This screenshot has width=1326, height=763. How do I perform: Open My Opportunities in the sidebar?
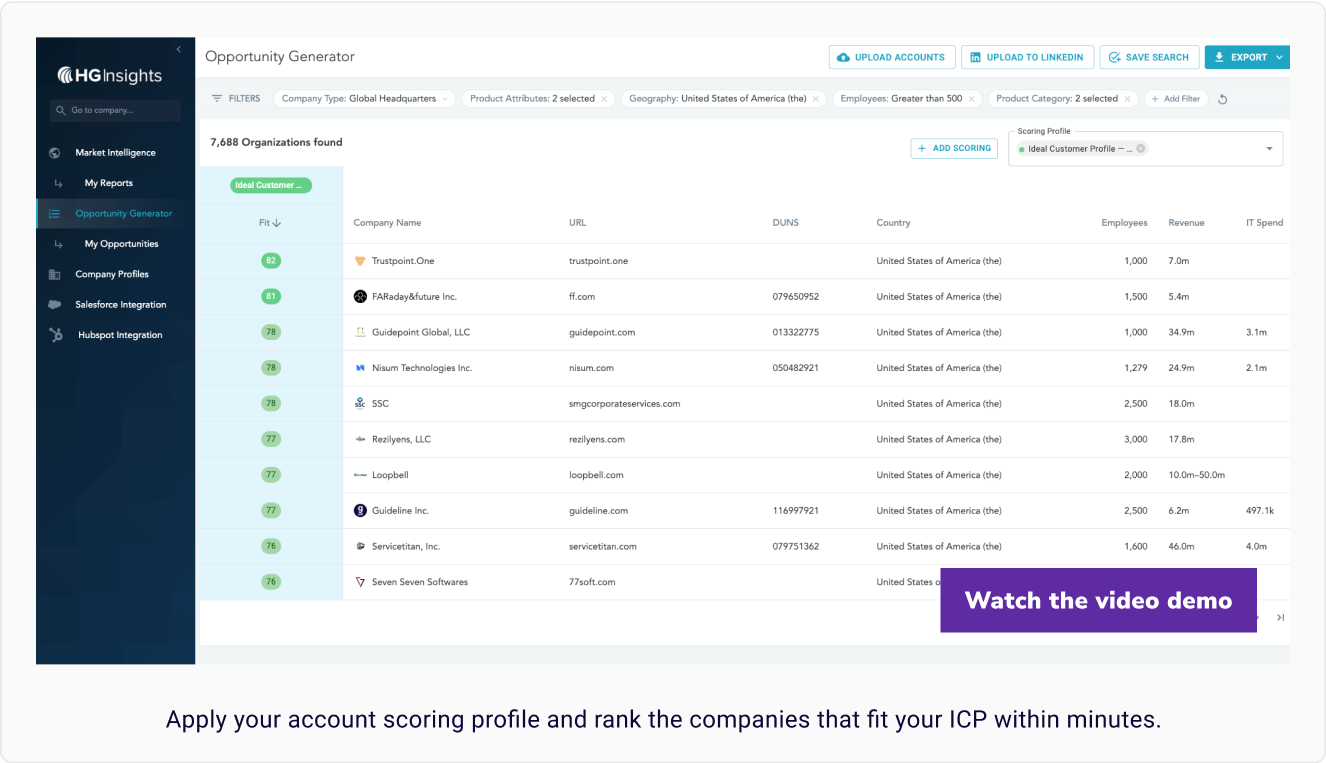pos(121,244)
